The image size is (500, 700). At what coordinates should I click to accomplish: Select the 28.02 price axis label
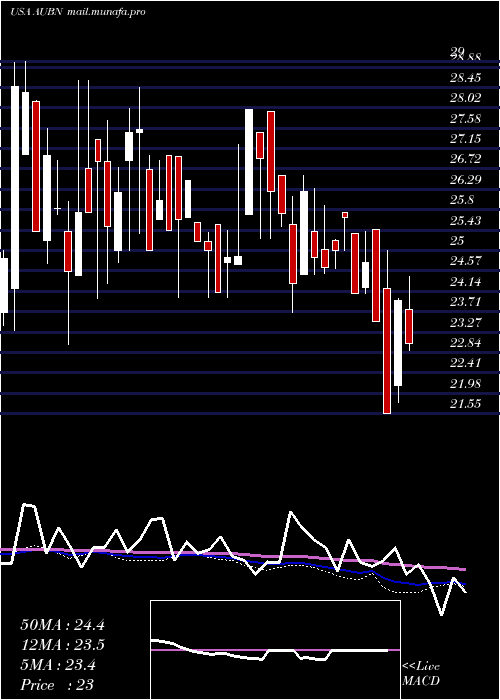pyautogui.click(x=466, y=98)
